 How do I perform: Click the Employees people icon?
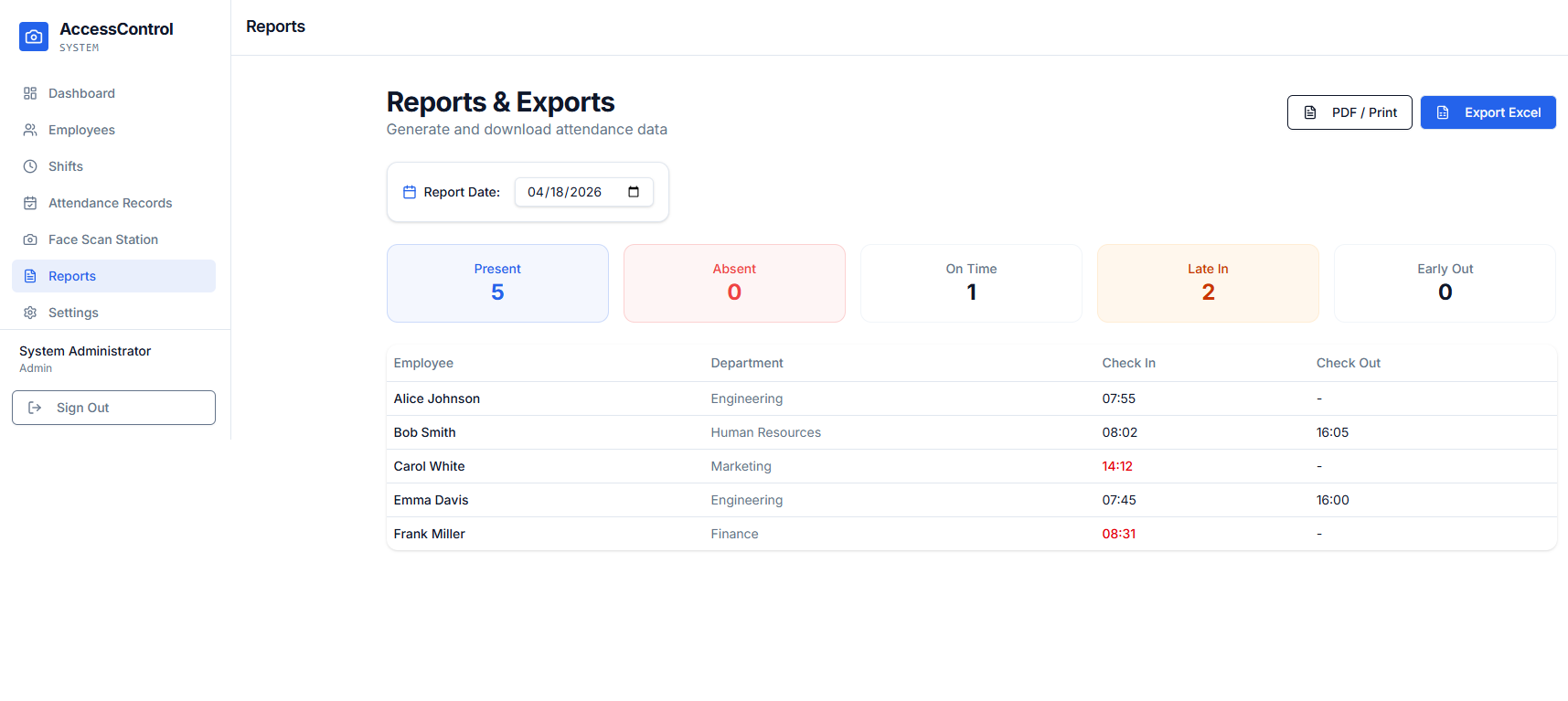click(30, 130)
